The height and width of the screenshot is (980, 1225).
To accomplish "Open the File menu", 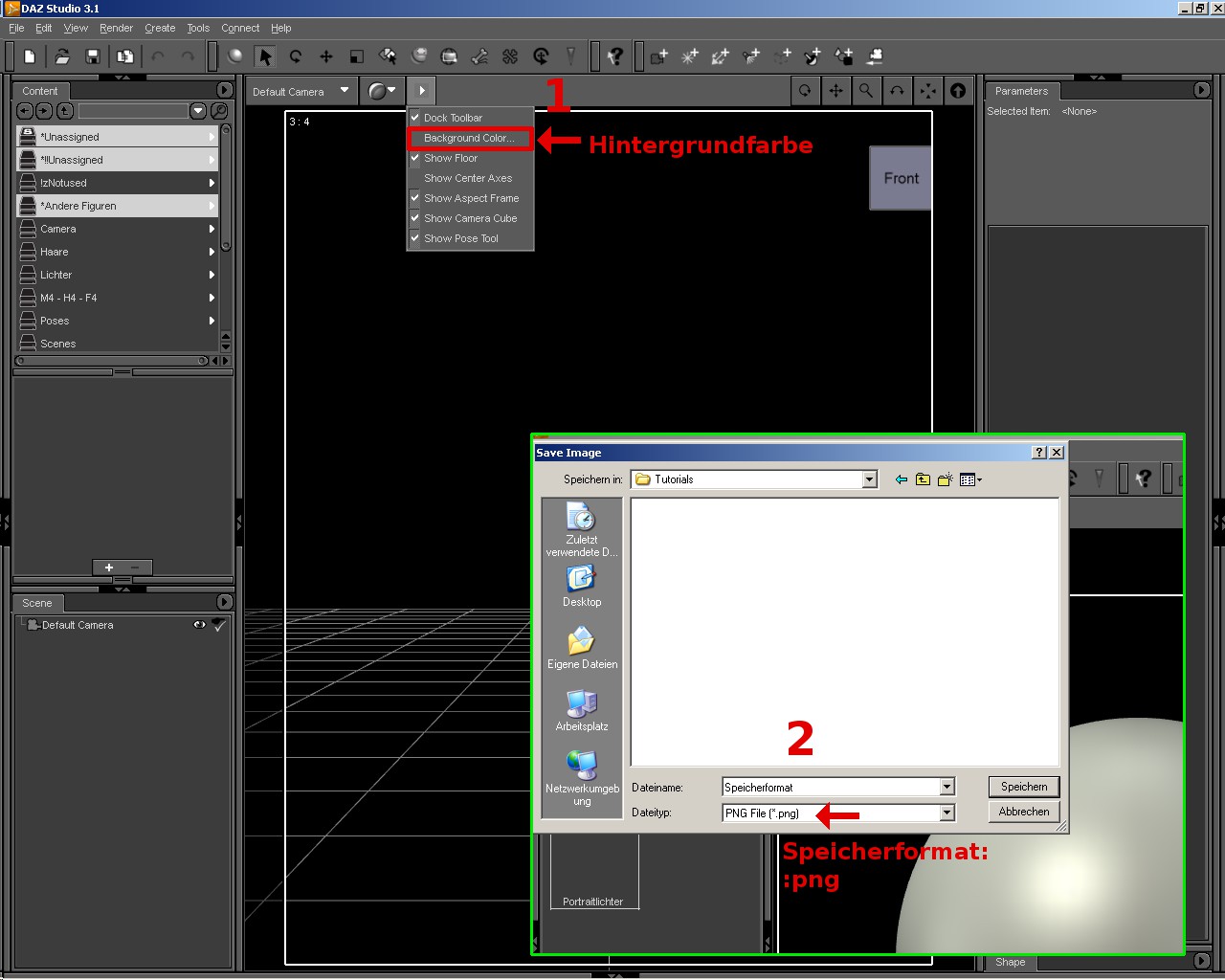I will click(x=16, y=28).
